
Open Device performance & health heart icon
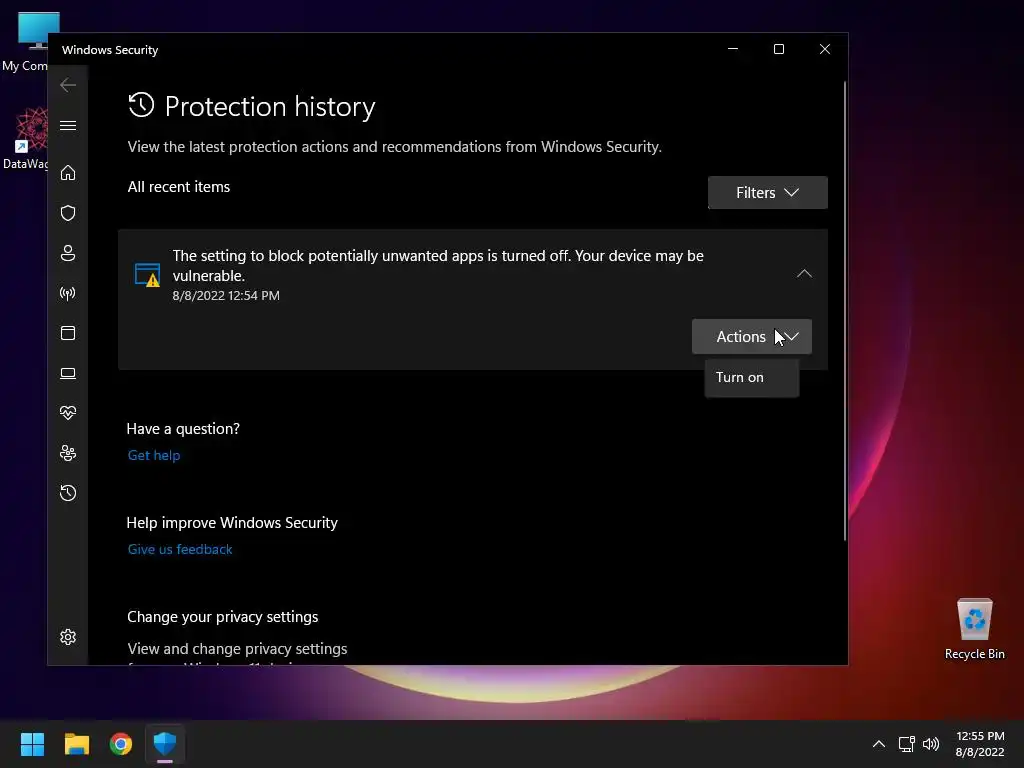68,413
